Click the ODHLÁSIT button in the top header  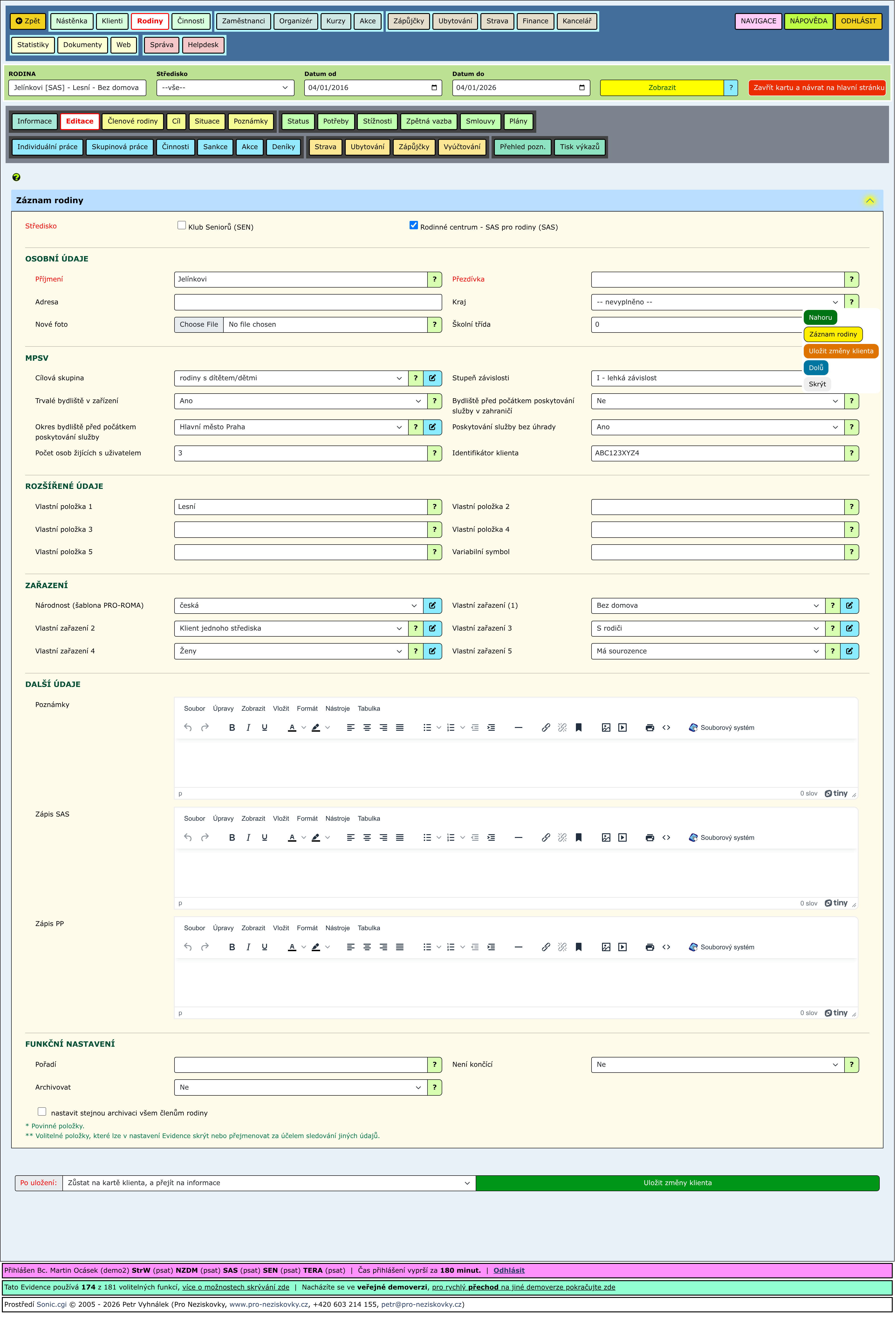[x=859, y=21]
